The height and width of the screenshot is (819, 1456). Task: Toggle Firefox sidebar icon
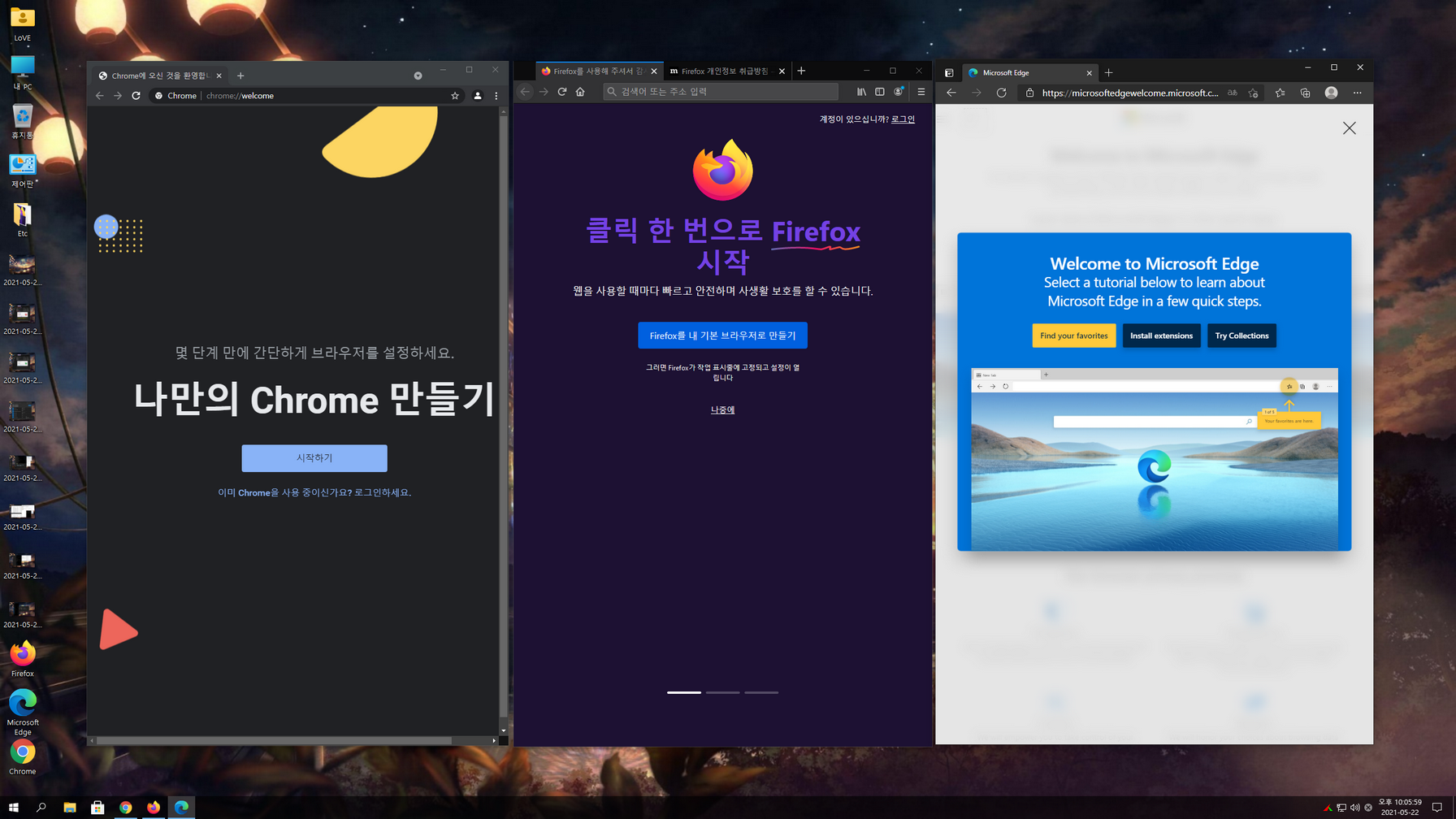point(880,92)
